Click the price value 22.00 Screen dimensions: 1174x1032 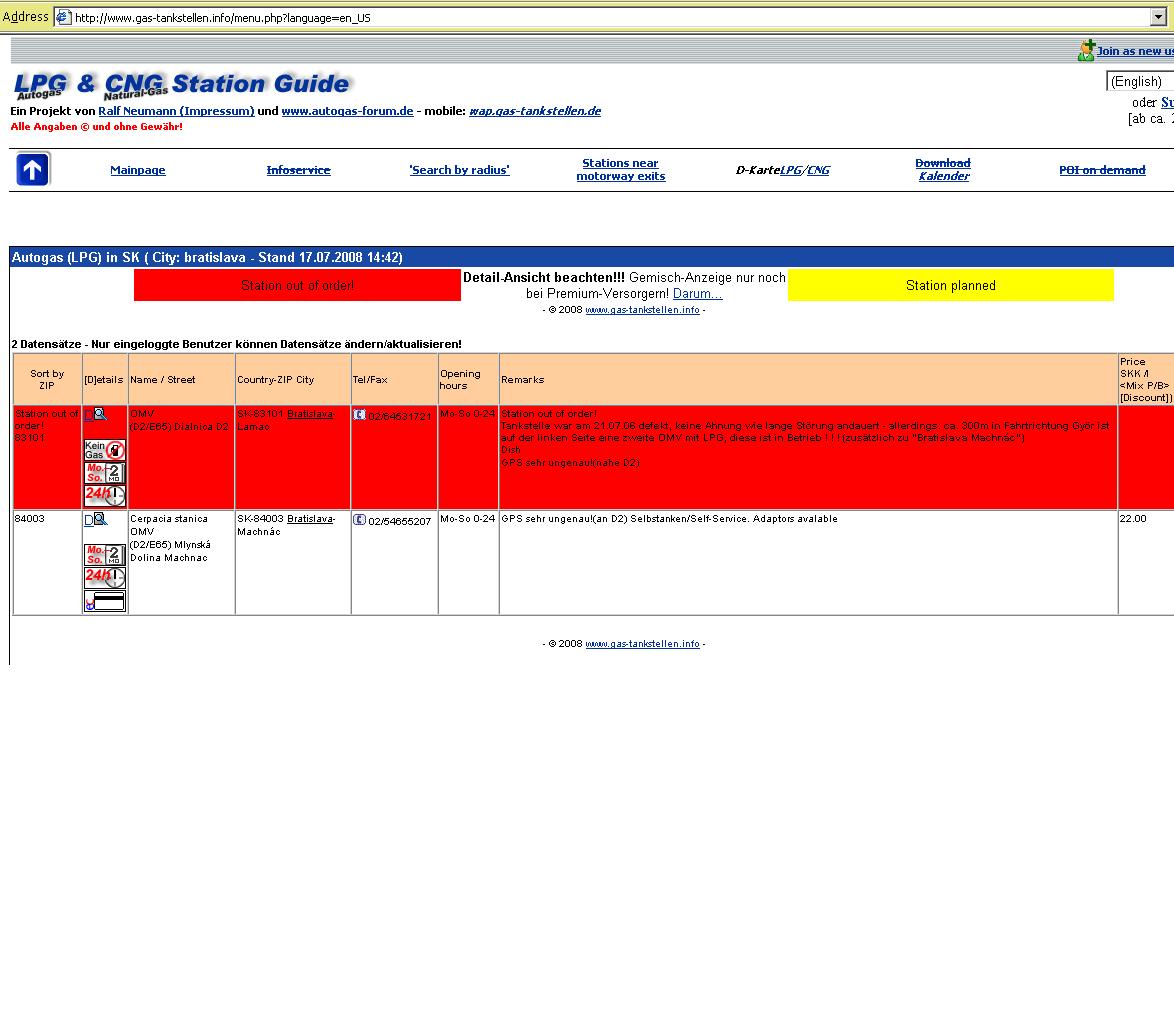pos(1133,519)
